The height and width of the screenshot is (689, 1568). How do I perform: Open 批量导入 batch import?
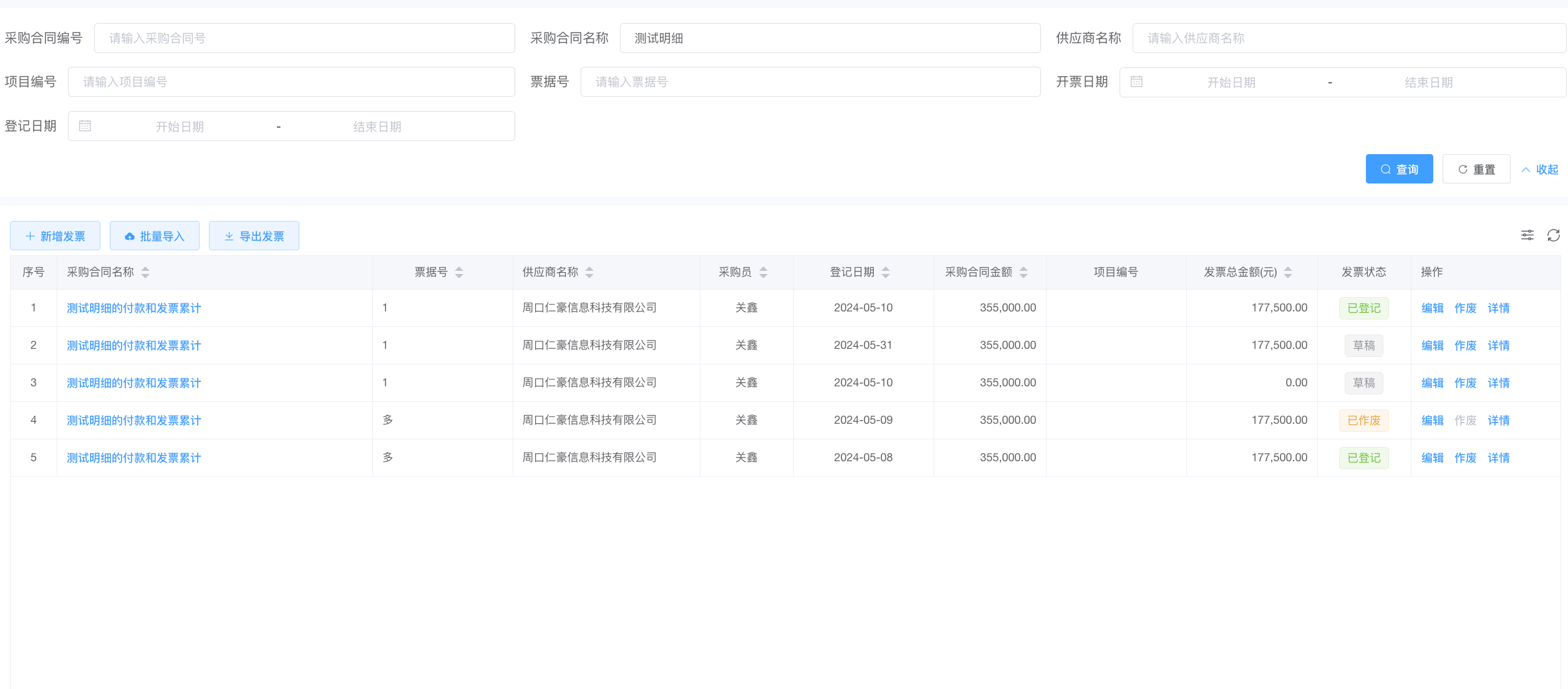155,236
